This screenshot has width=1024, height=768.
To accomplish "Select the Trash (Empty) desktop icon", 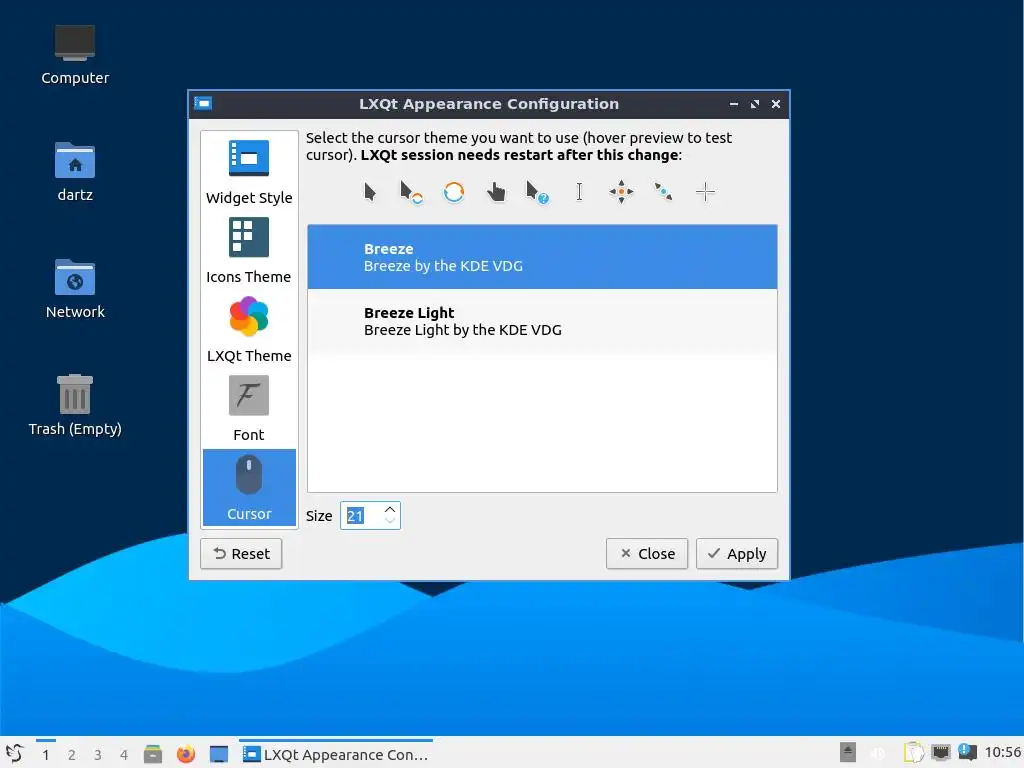I will click(x=75, y=405).
